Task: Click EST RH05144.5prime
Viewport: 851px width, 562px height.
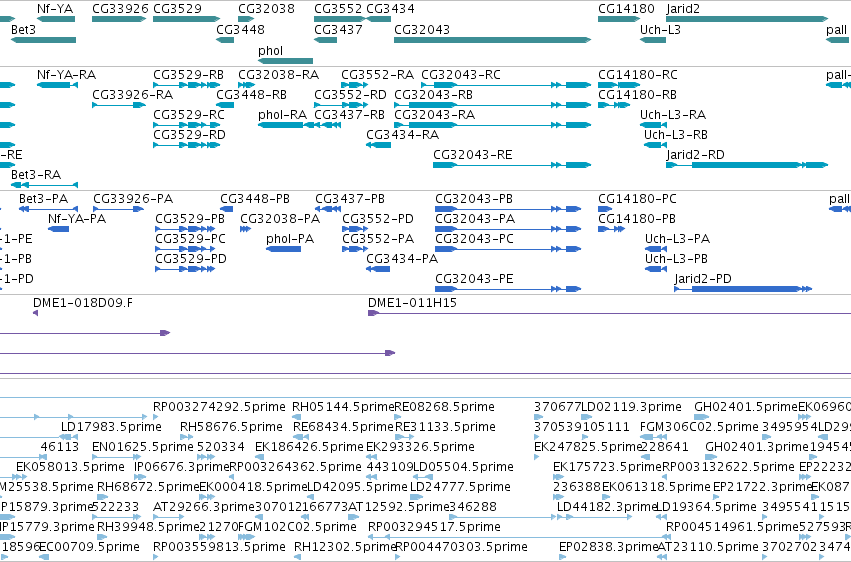Action: click(343, 407)
